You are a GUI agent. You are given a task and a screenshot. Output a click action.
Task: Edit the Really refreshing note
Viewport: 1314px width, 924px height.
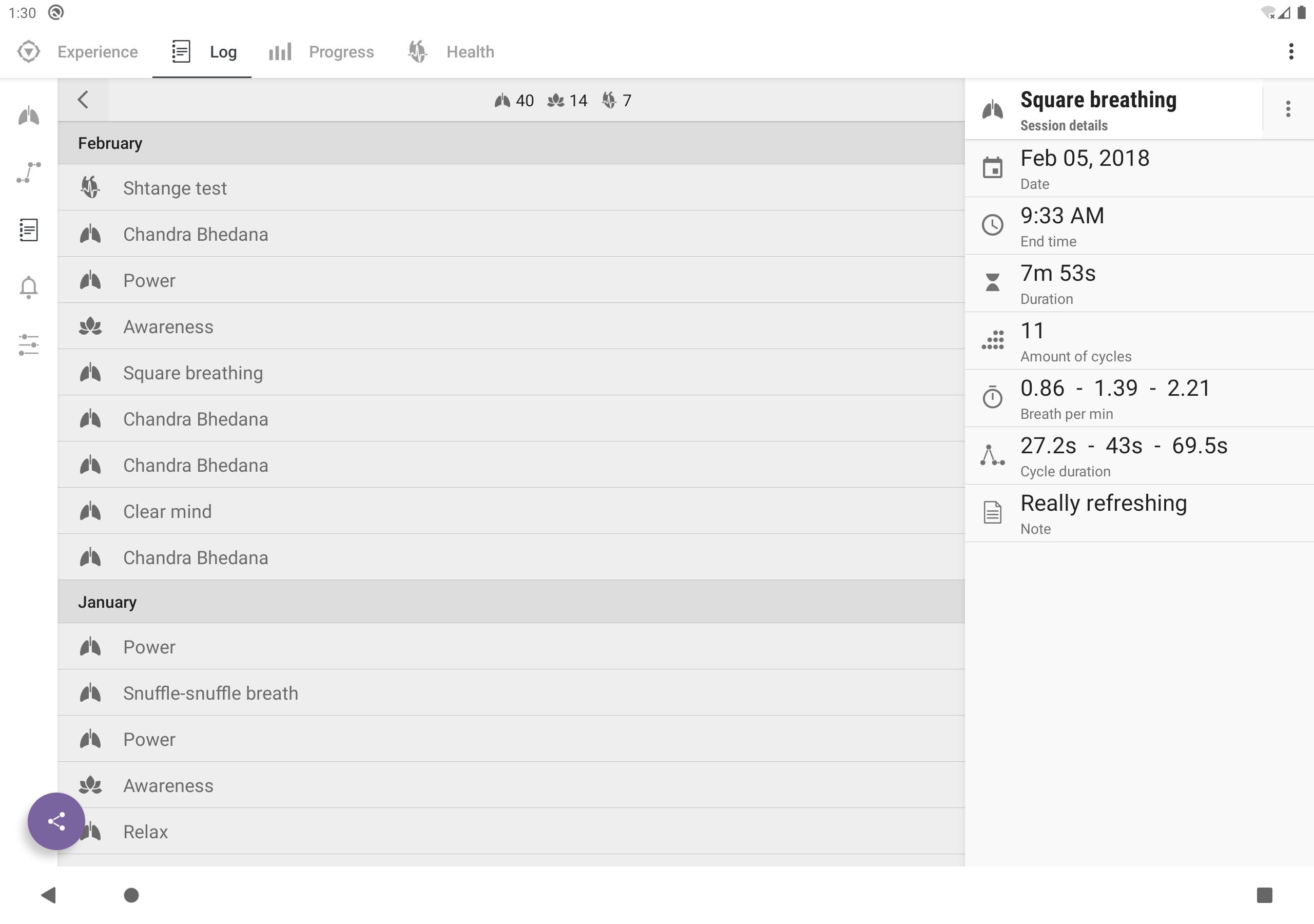1139,513
